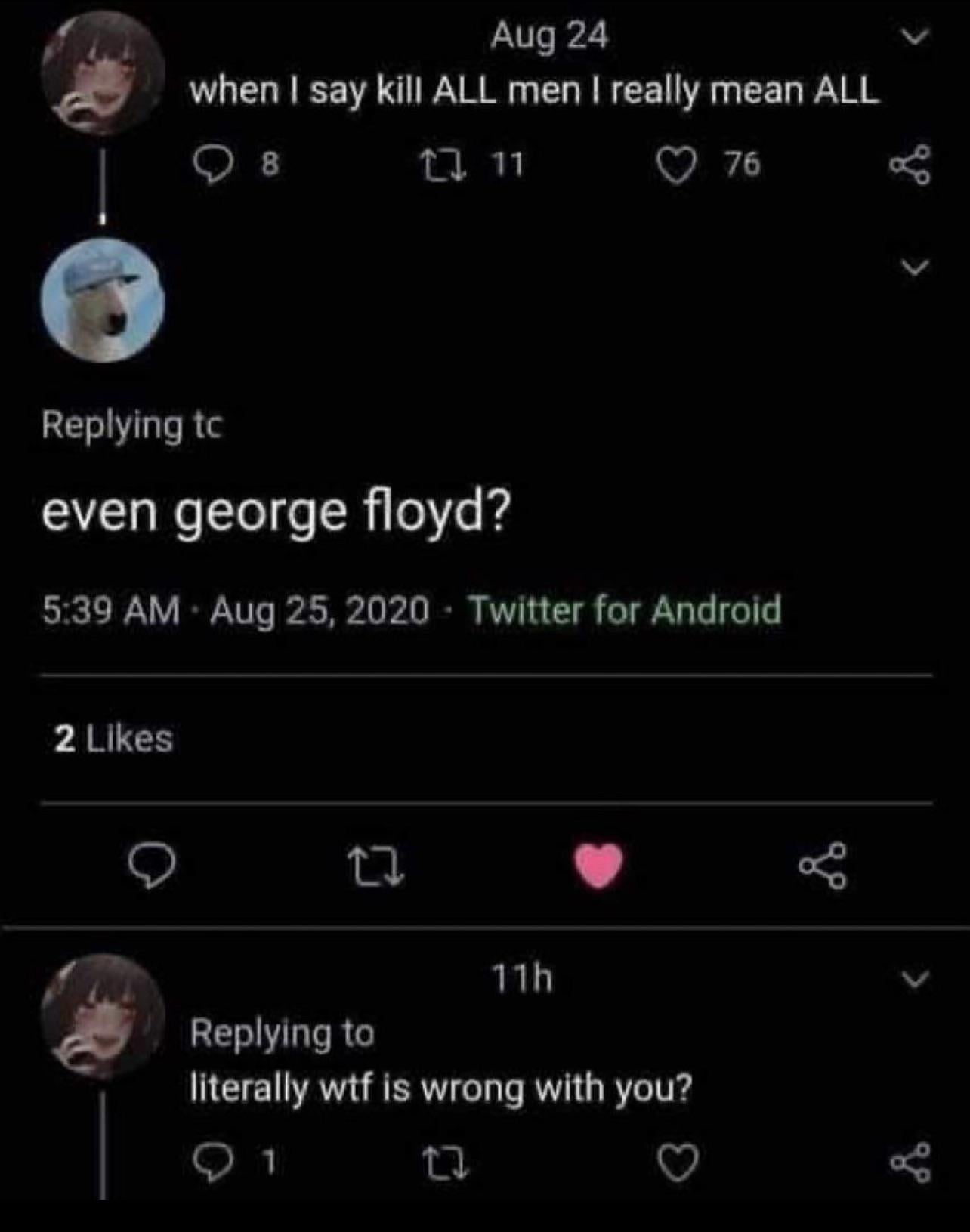970x1232 pixels.
Task: Share the george floyd tweet
Action: coord(823,866)
